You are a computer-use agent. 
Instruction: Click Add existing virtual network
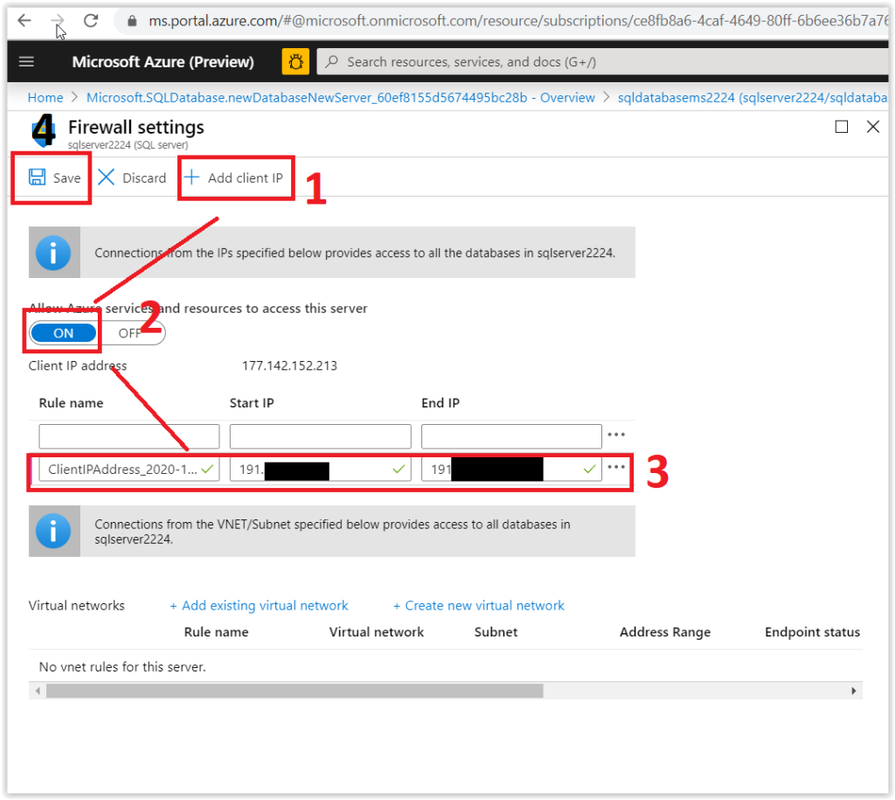coord(259,605)
